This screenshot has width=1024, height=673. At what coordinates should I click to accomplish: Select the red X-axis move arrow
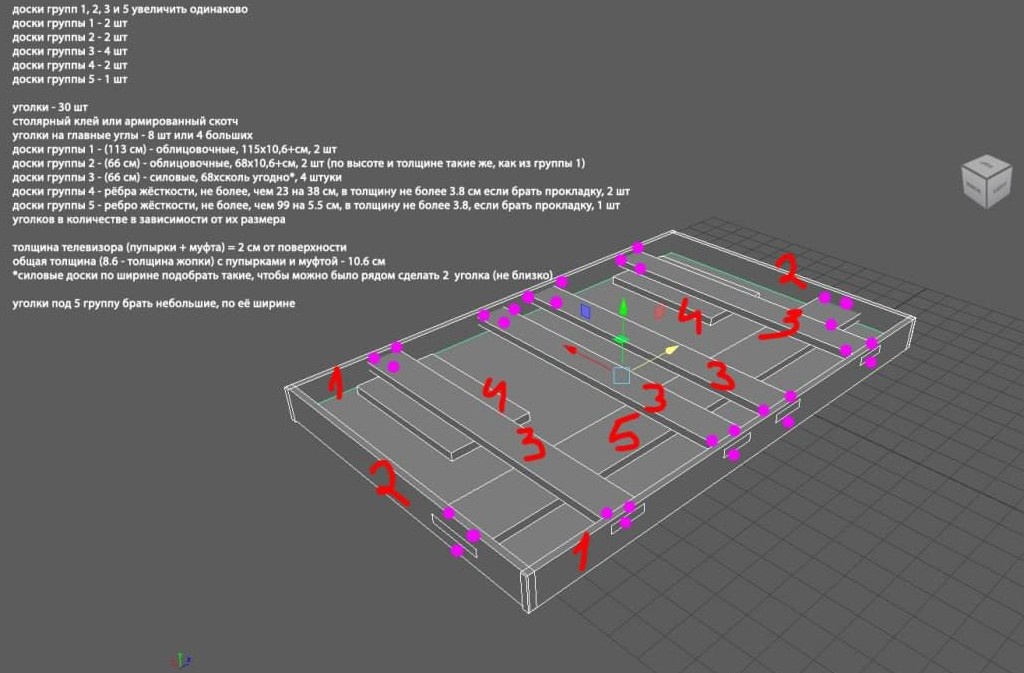(x=571, y=351)
